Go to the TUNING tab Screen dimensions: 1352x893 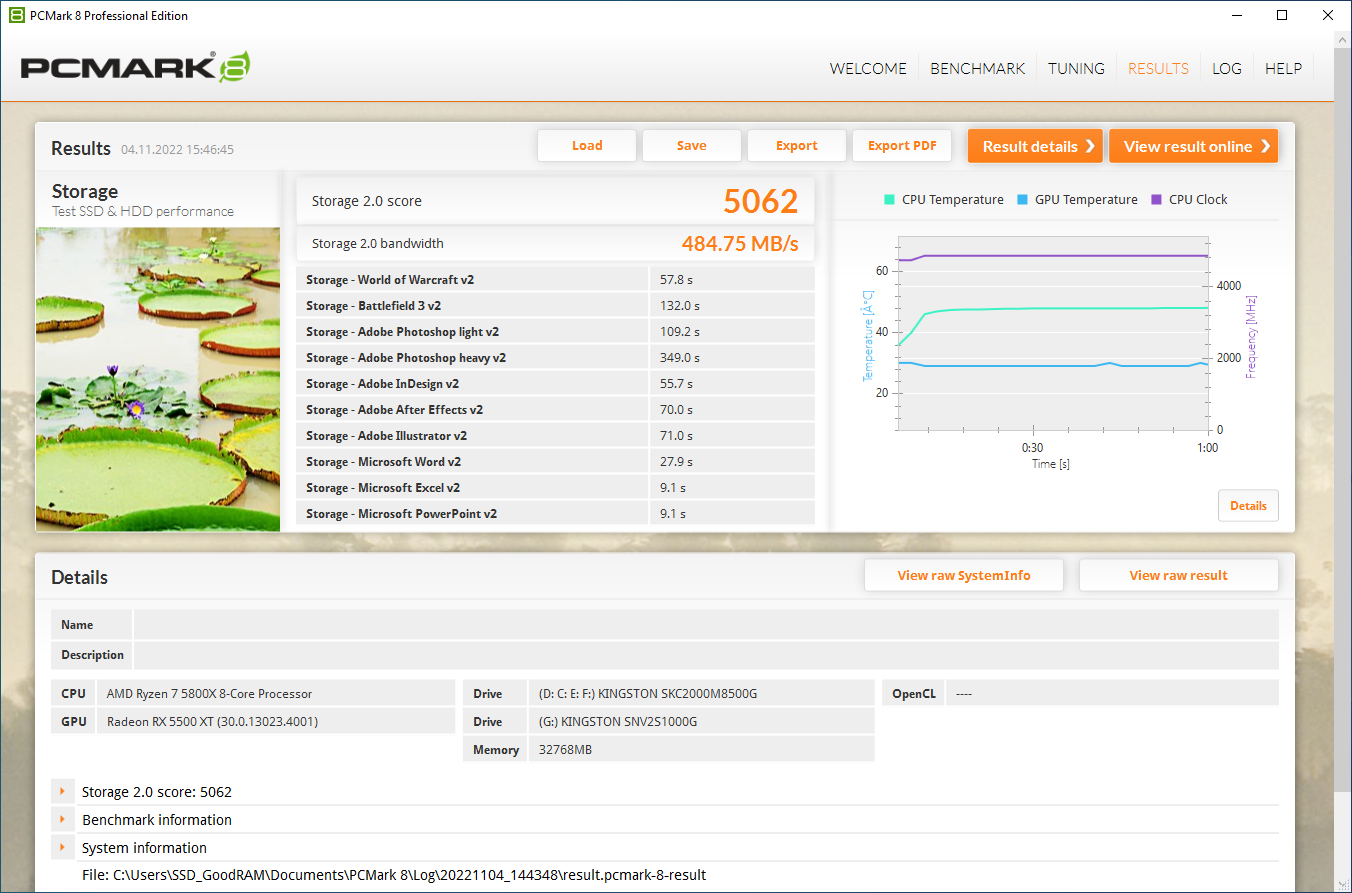[1076, 69]
